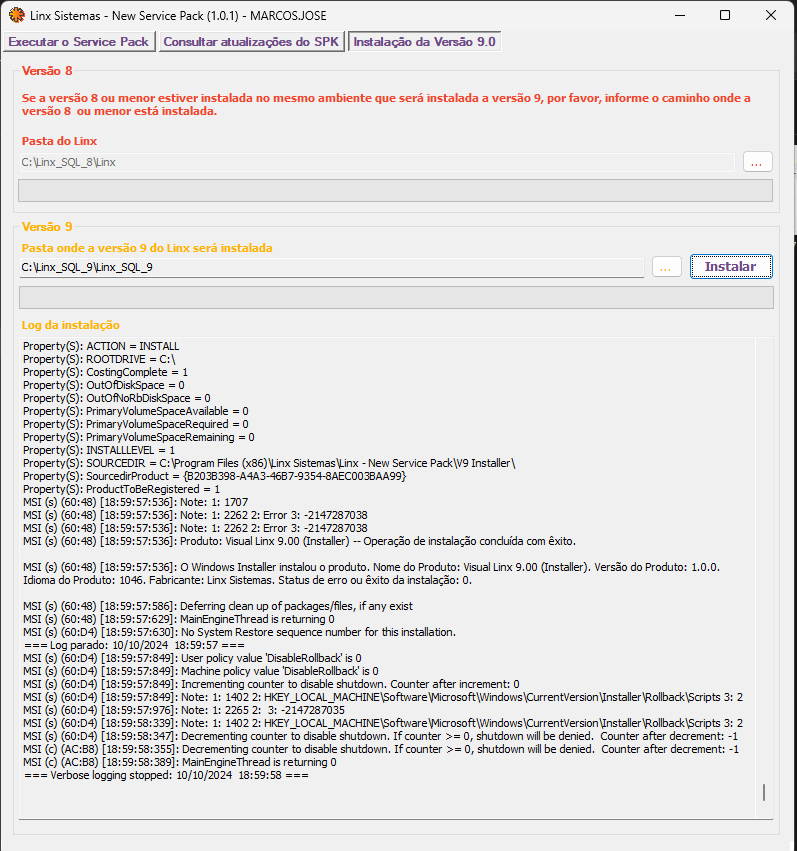Click the 'INSTALLLEVEL = 1' log line

tap(99, 450)
